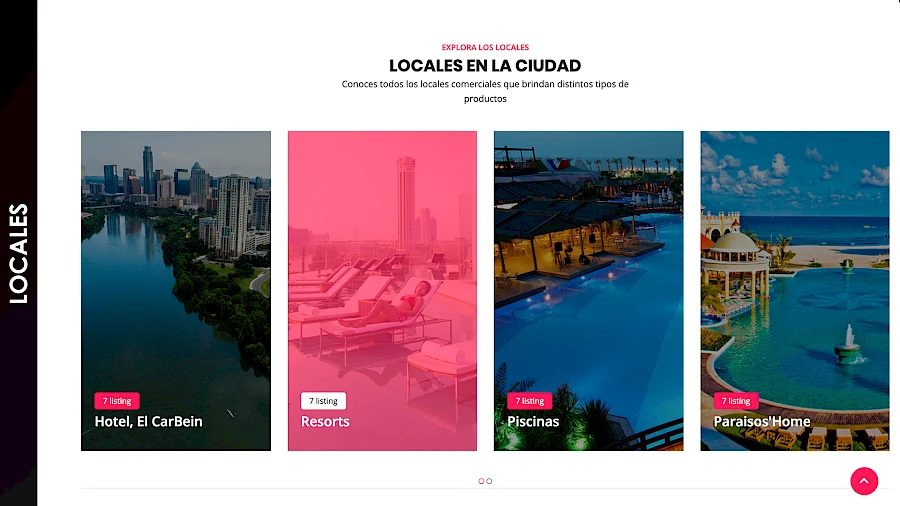
Task: Click the Paraisos'Home title link
Action: tap(762, 421)
